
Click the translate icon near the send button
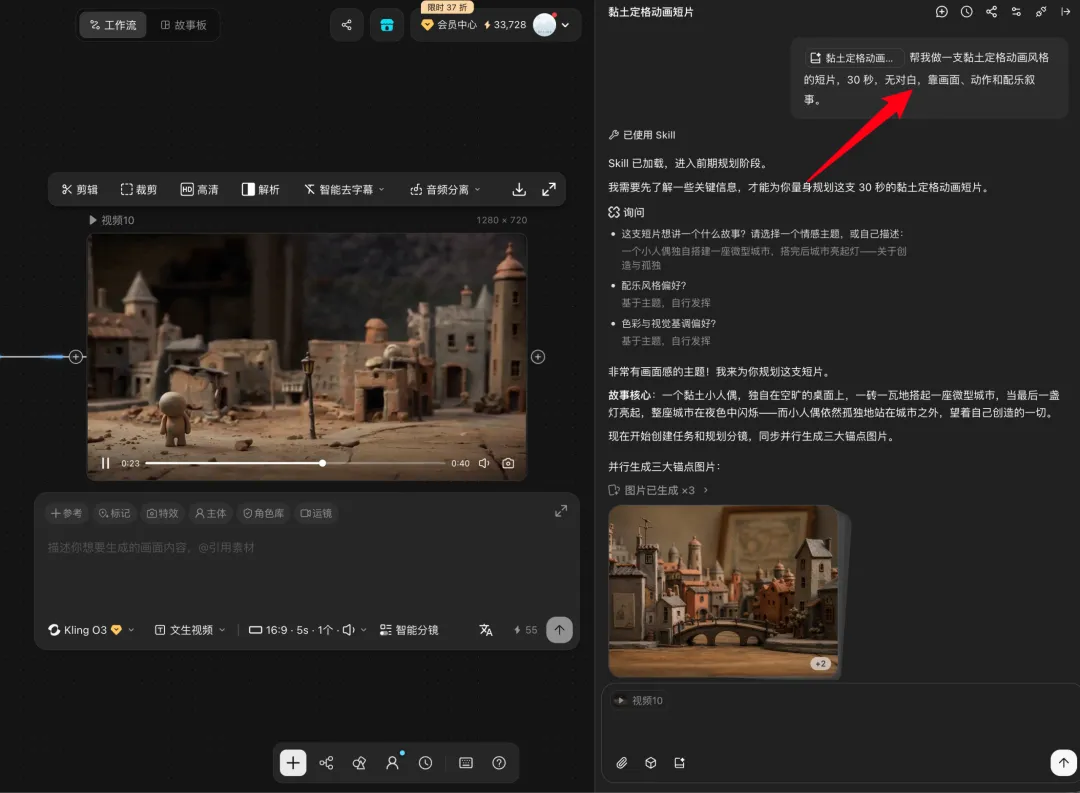tap(486, 630)
